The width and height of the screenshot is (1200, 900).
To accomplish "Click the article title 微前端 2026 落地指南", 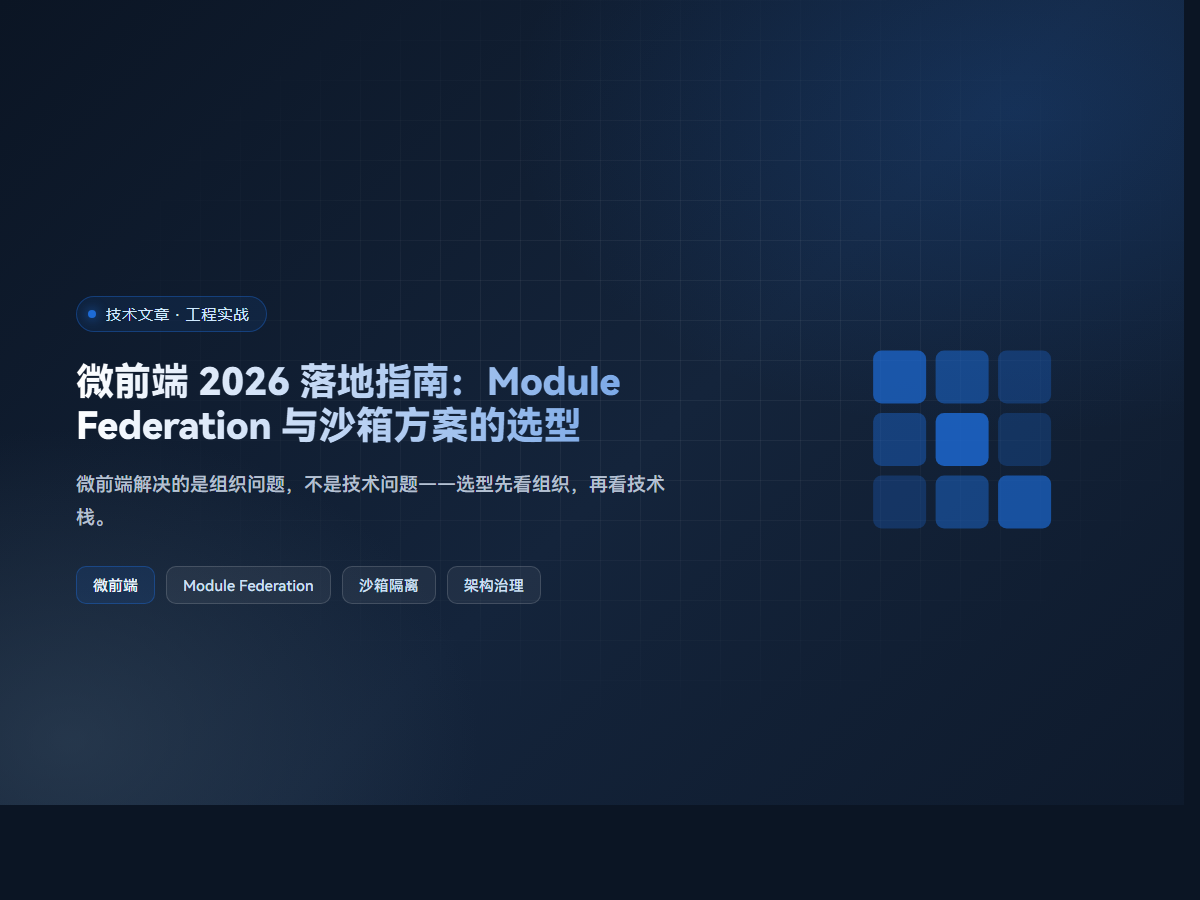I will 348,403.
